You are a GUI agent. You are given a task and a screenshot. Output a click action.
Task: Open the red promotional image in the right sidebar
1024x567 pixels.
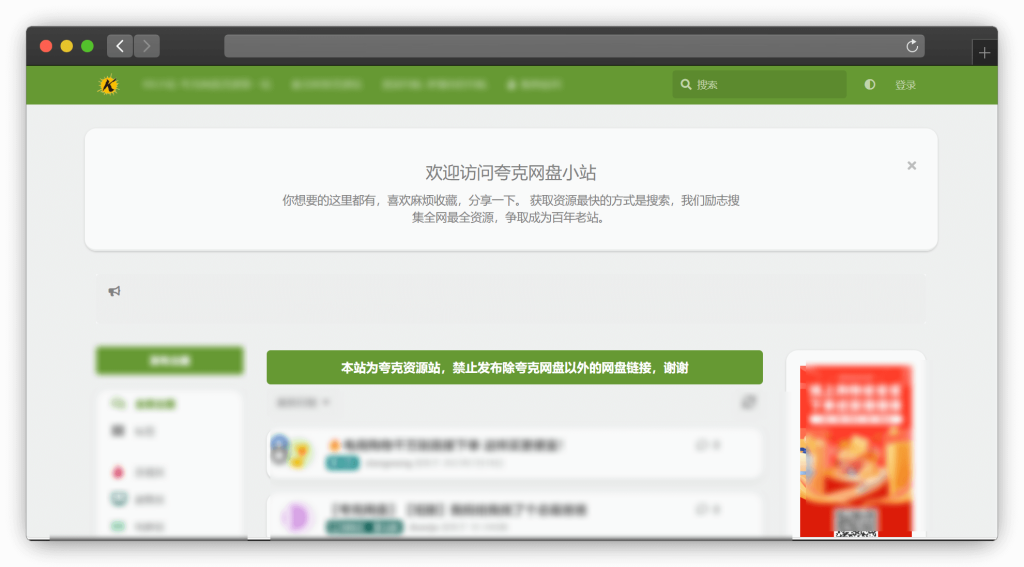pyautogui.click(x=856, y=451)
